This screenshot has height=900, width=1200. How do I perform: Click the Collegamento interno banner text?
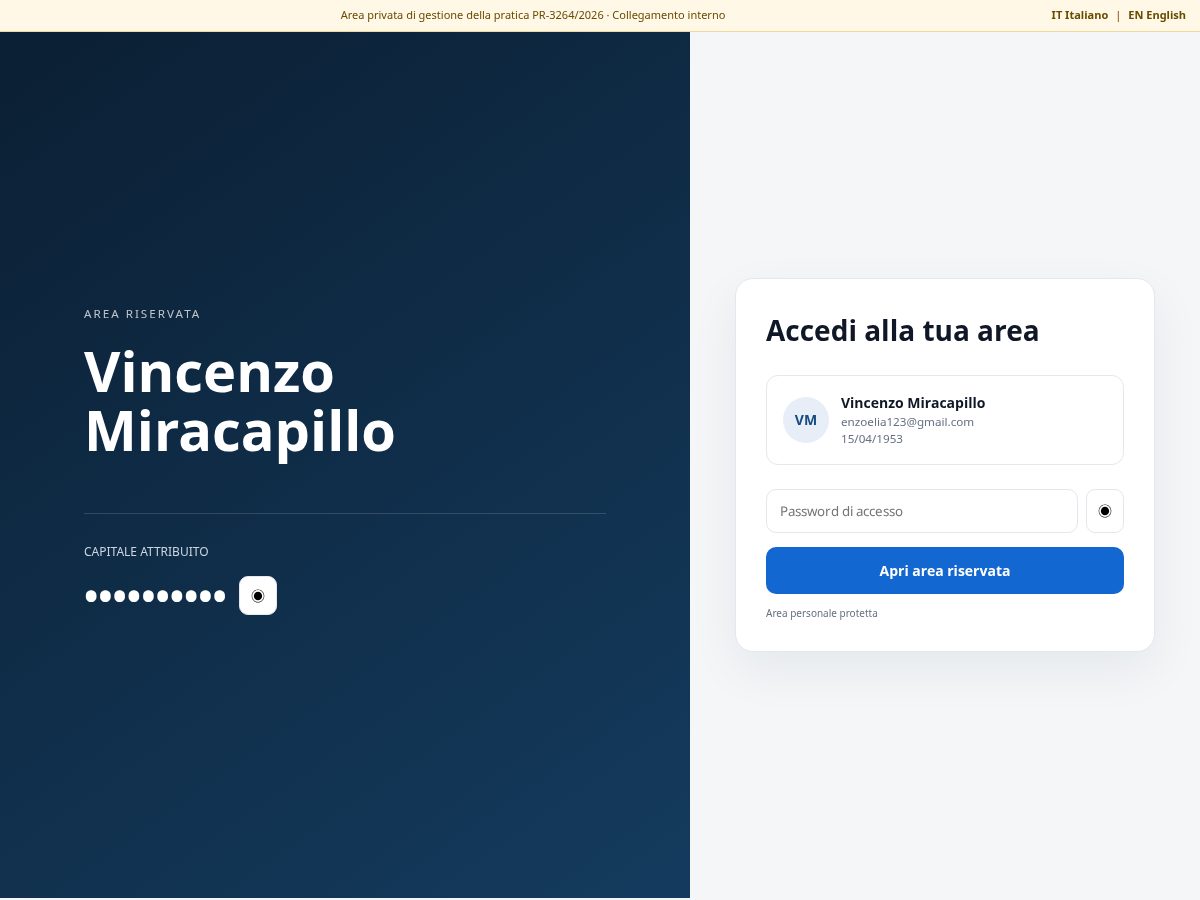pos(669,15)
